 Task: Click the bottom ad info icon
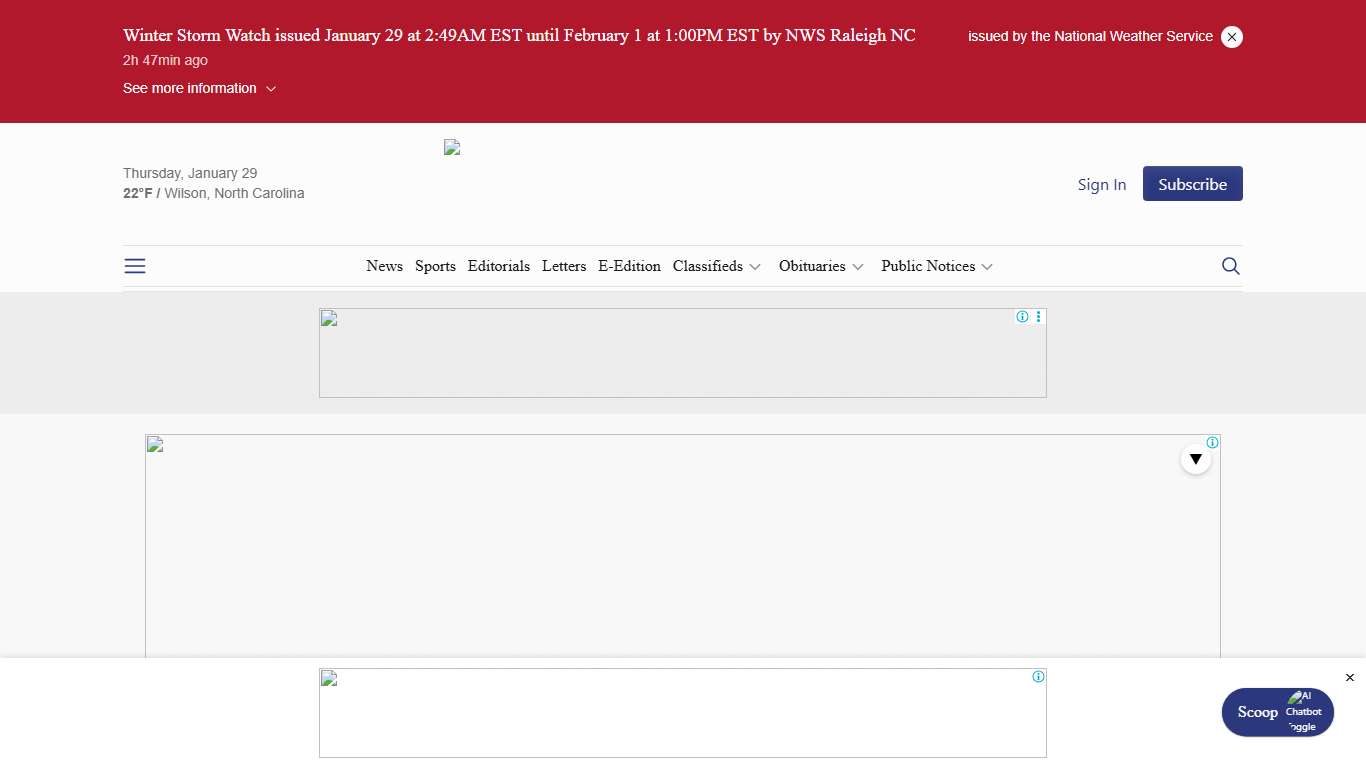point(1038,677)
